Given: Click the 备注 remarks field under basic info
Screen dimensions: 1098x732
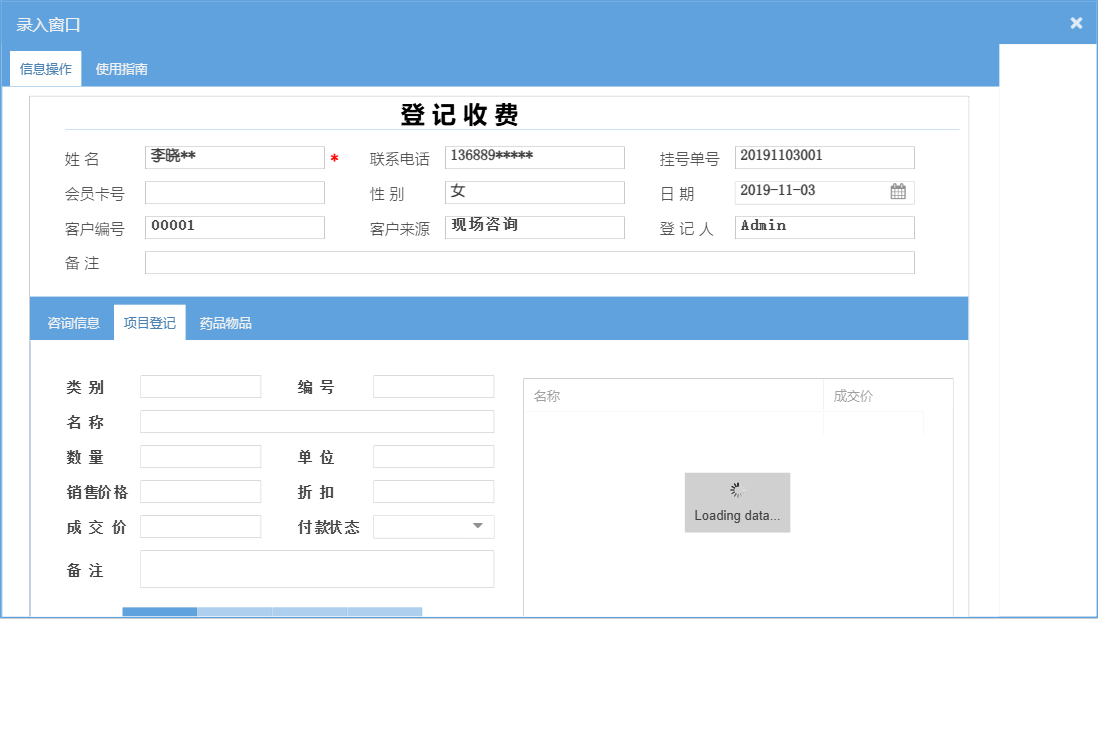Looking at the screenshot, I should (x=530, y=262).
